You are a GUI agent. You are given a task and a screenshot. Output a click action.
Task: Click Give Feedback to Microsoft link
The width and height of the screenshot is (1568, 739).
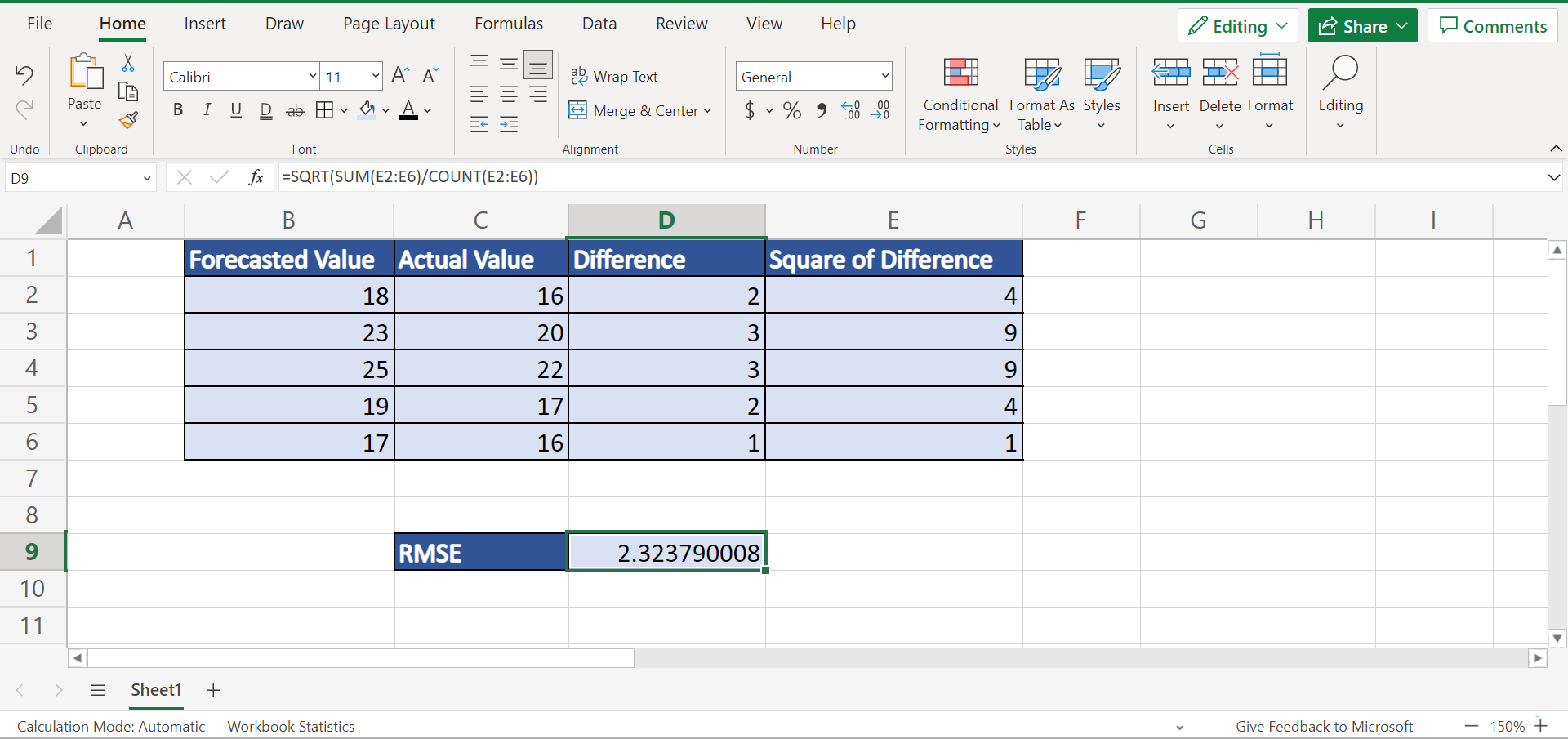point(1325,726)
